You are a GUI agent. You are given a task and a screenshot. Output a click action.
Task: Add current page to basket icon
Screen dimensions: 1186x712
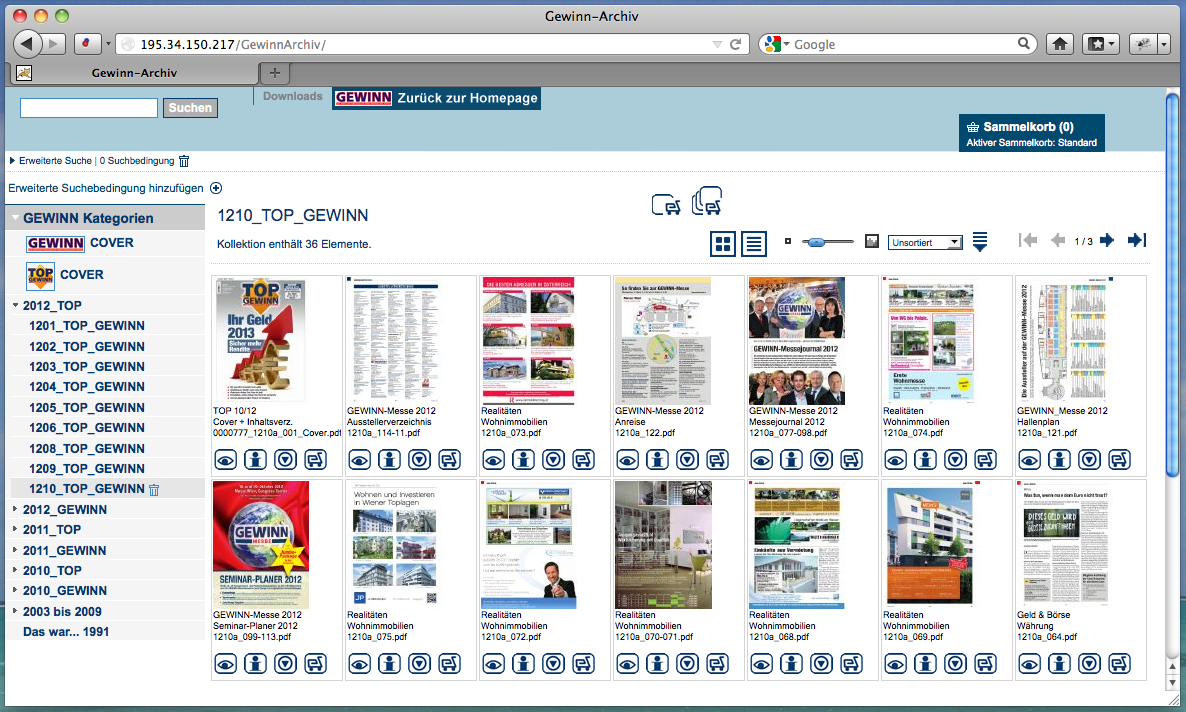point(666,205)
